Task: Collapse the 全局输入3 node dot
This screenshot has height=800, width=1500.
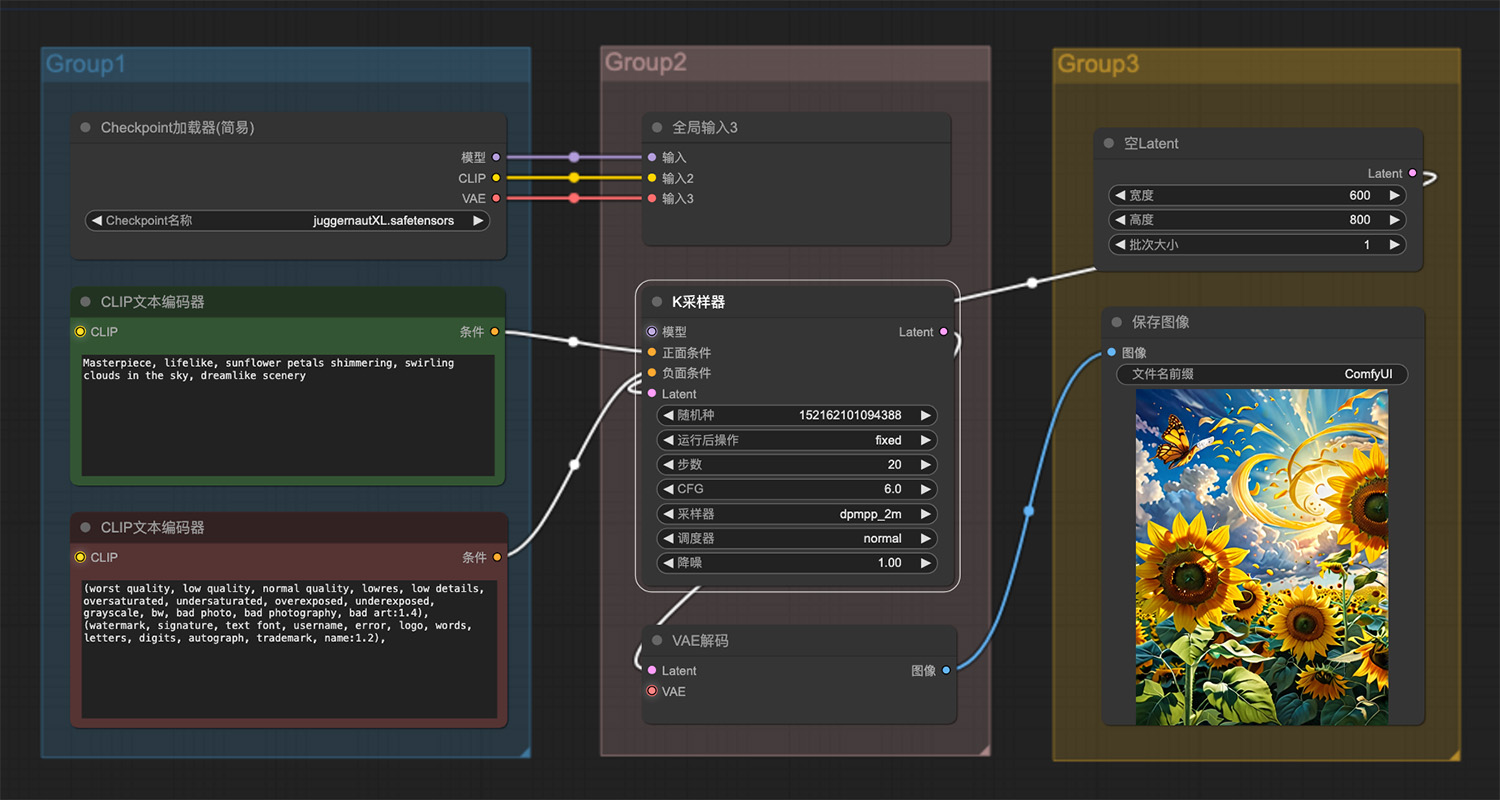Action: [x=657, y=128]
